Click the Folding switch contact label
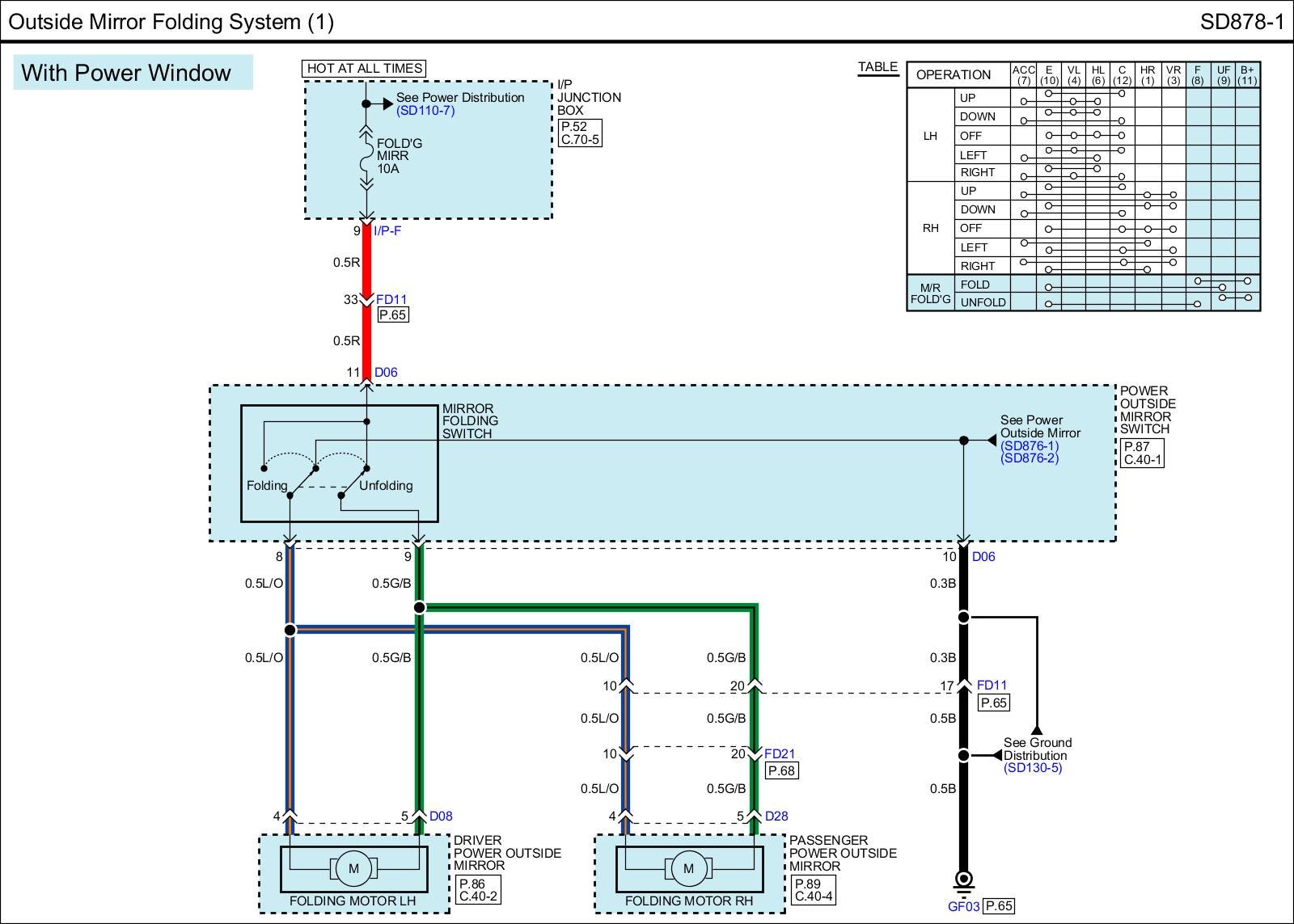This screenshot has height=924, width=1294. 267,486
